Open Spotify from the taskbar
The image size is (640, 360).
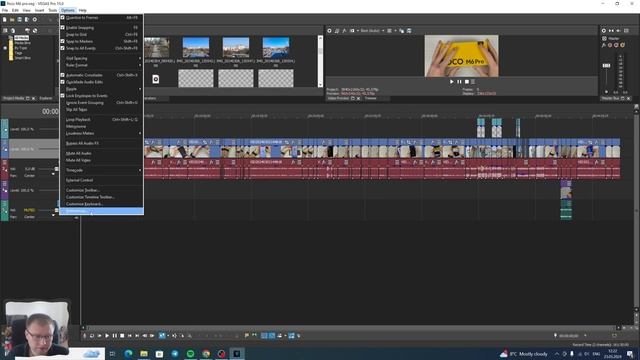click(191, 353)
